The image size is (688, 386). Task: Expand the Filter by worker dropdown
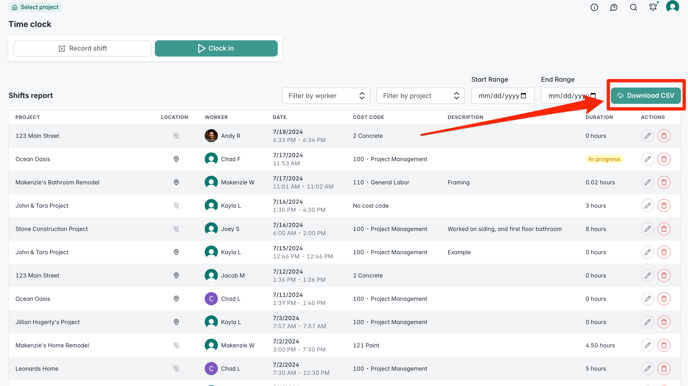(x=326, y=96)
